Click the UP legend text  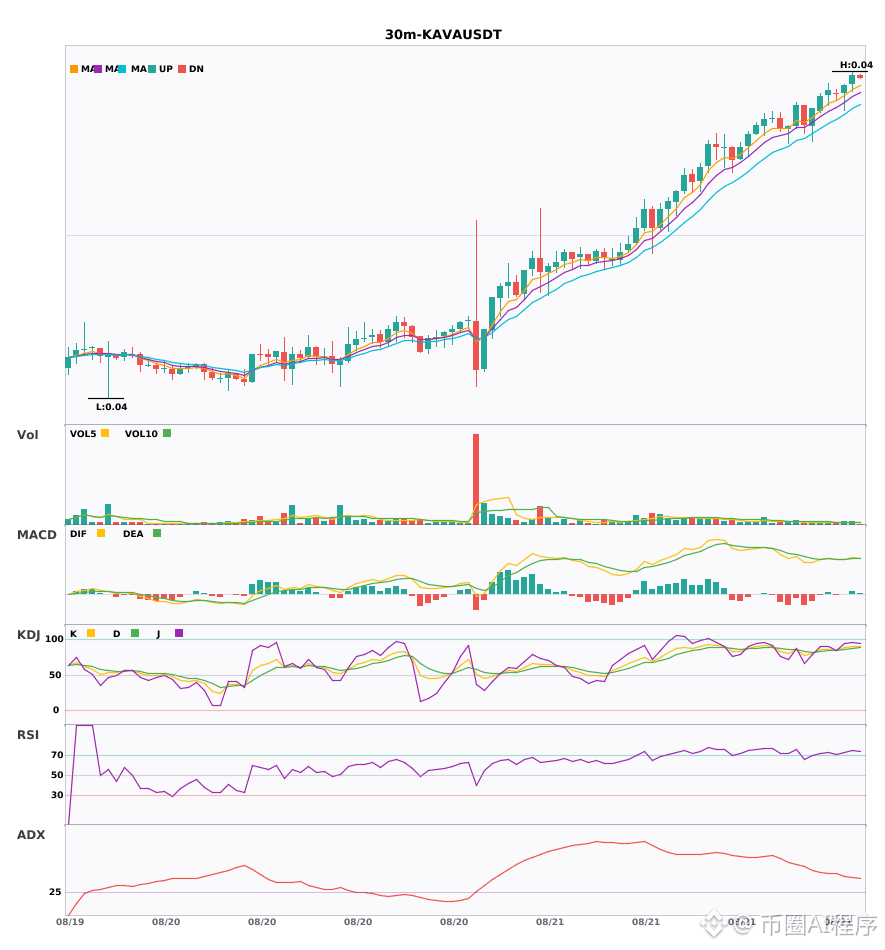pos(166,69)
